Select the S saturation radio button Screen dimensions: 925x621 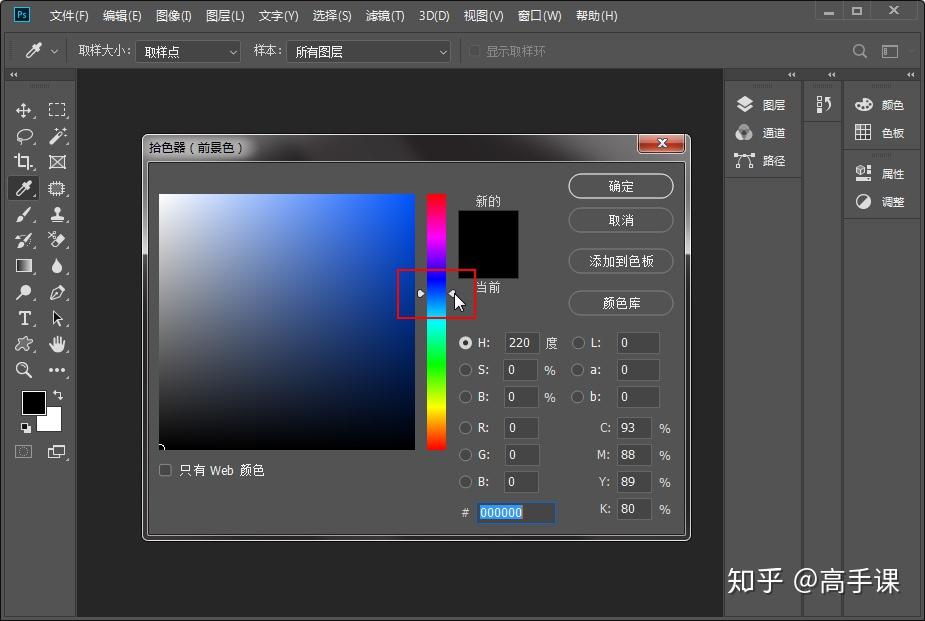tap(465, 370)
